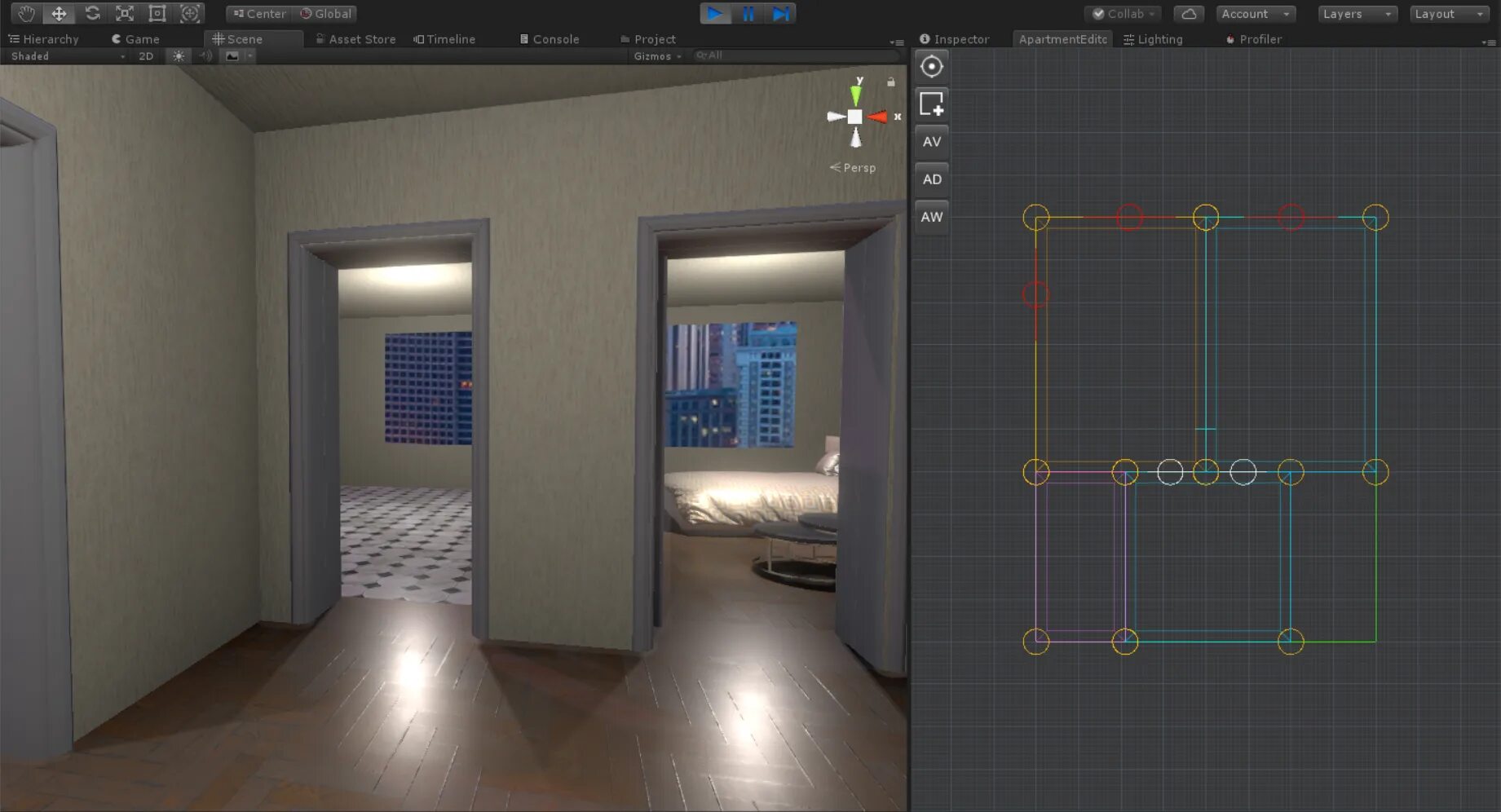
Task: Select top-right yellow corner vertex
Action: 1375,218
